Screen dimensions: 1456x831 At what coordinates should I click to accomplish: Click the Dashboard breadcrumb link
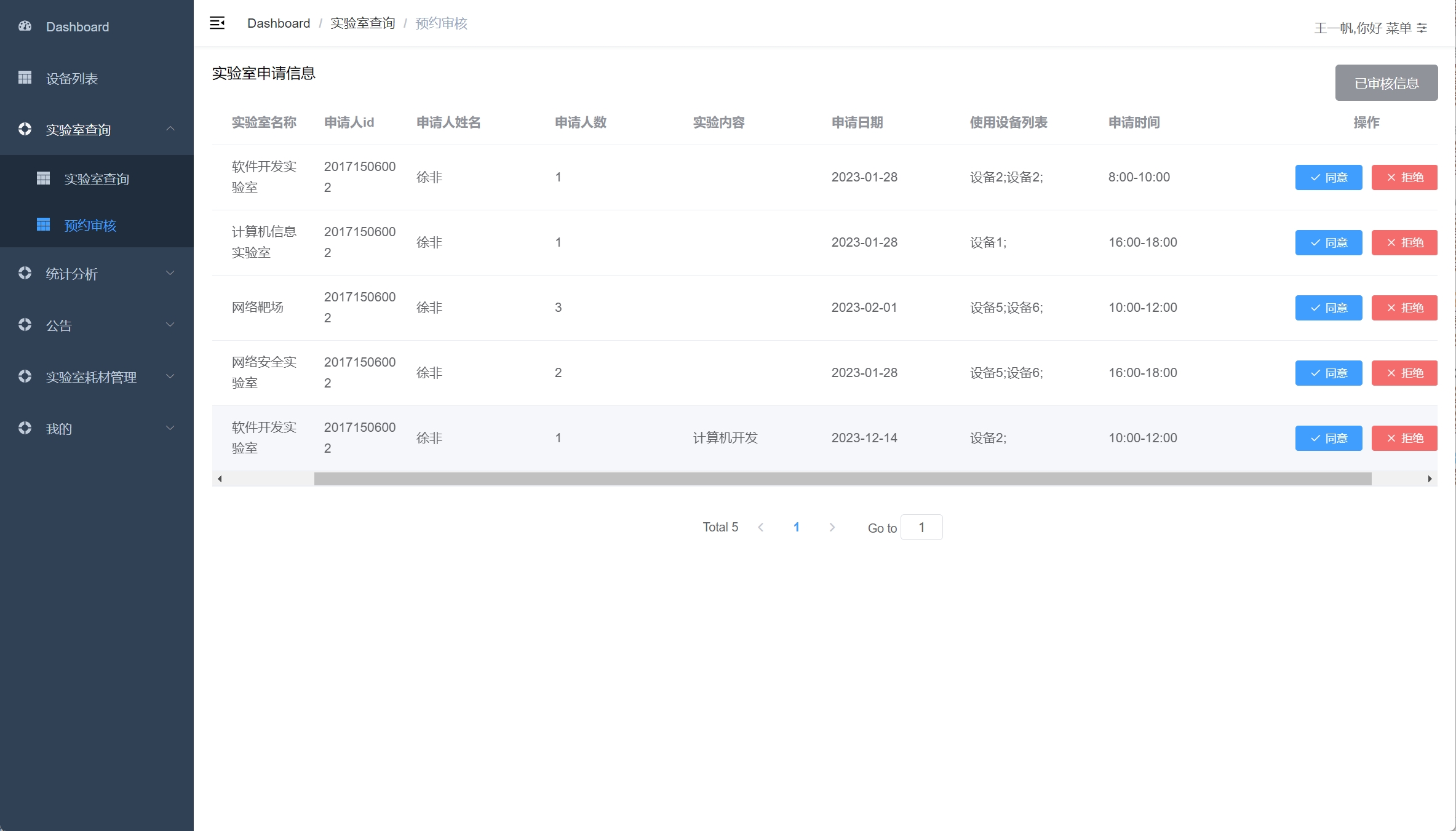pyautogui.click(x=279, y=23)
